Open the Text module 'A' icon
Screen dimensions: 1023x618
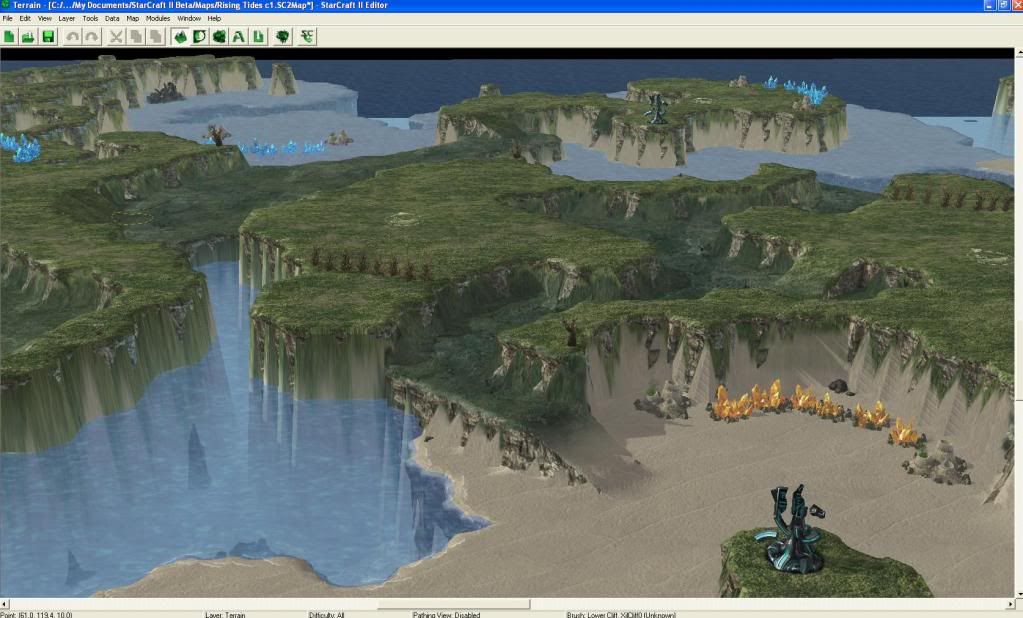click(239, 37)
